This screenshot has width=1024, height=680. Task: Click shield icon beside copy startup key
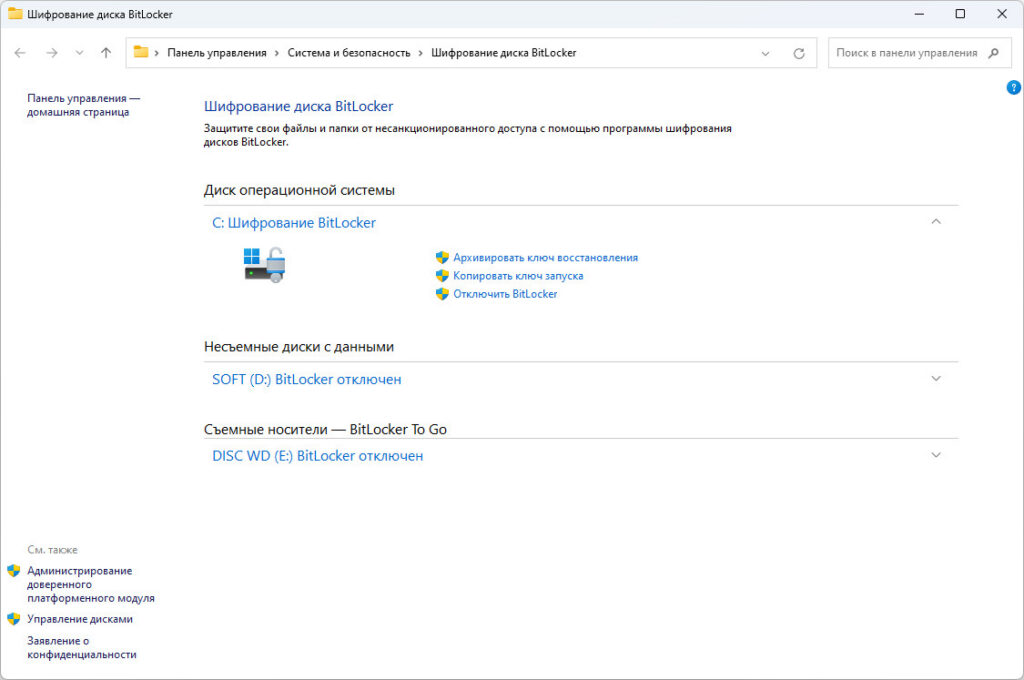point(442,276)
